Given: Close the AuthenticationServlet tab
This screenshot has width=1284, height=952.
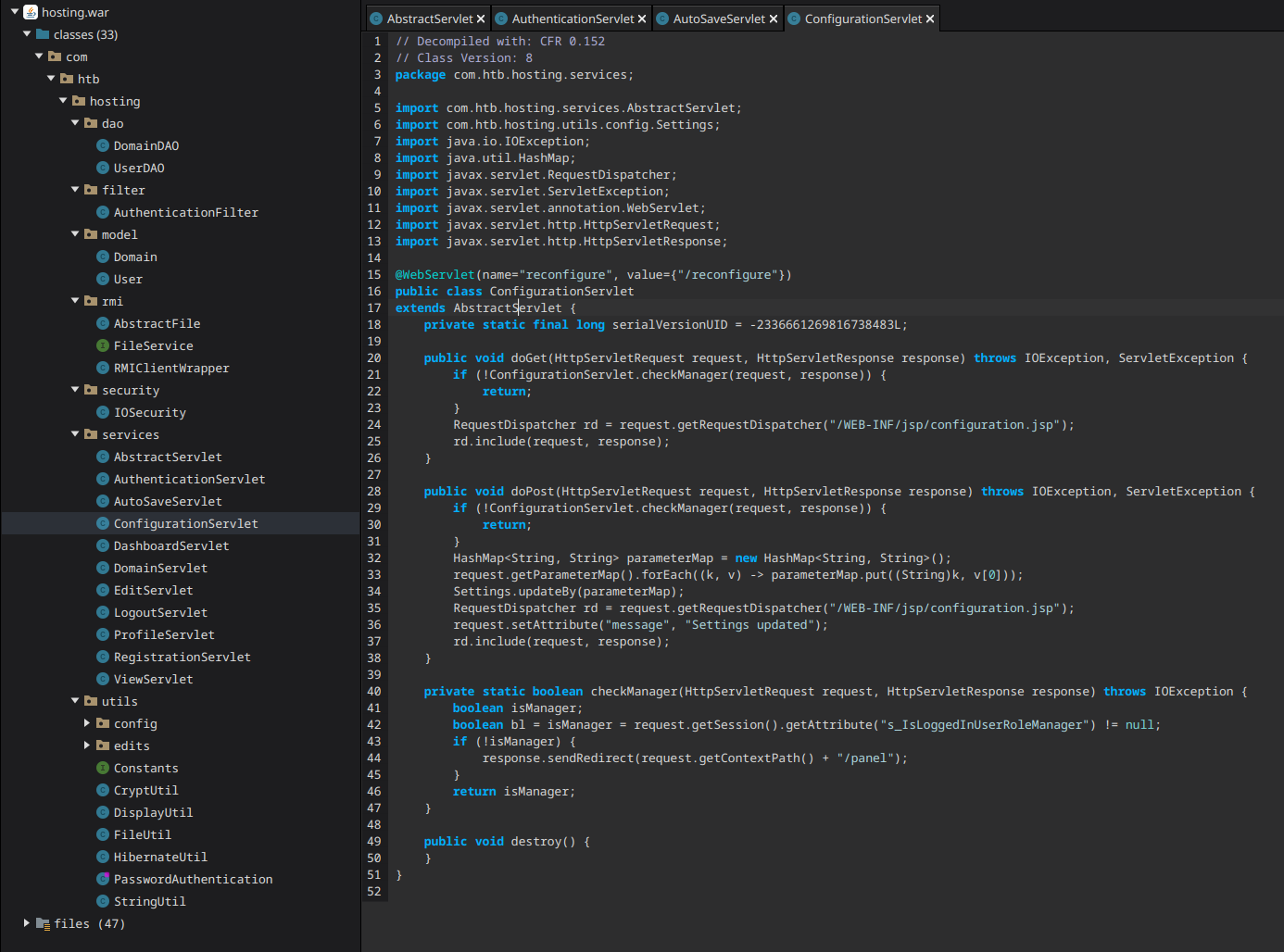Looking at the screenshot, I should (x=642, y=19).
